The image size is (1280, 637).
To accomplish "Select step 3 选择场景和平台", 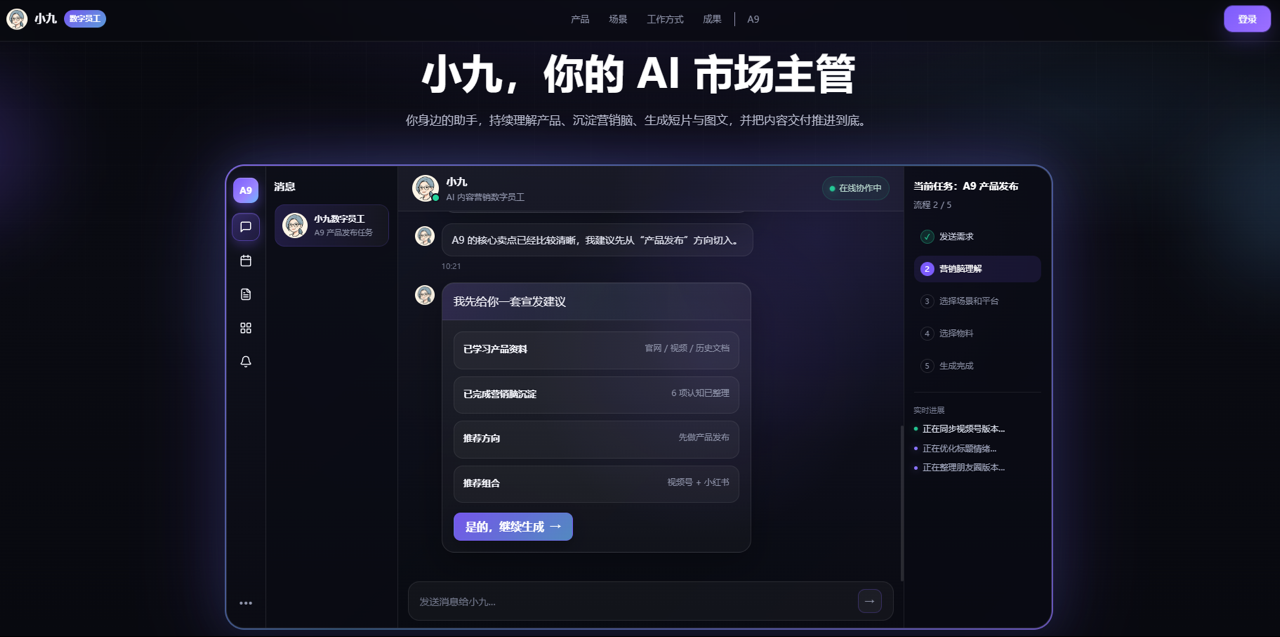I will click(976, 301).
